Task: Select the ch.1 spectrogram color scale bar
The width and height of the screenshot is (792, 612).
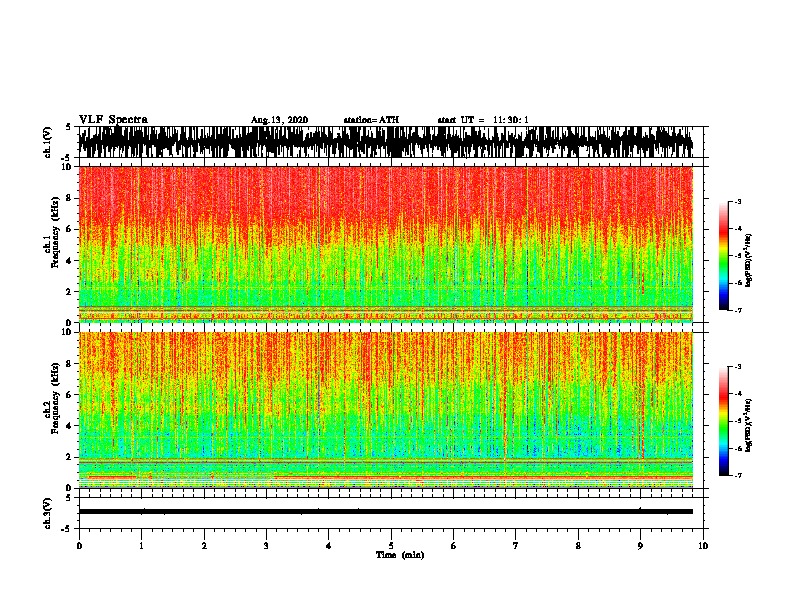Action: [724, 256]
